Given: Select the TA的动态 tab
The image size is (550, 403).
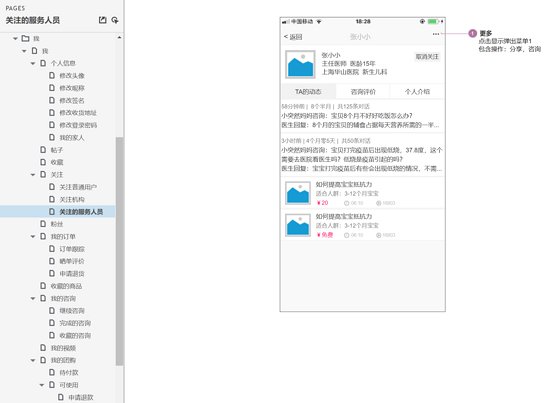Looking at the screenshot, I should pos(308,92).
